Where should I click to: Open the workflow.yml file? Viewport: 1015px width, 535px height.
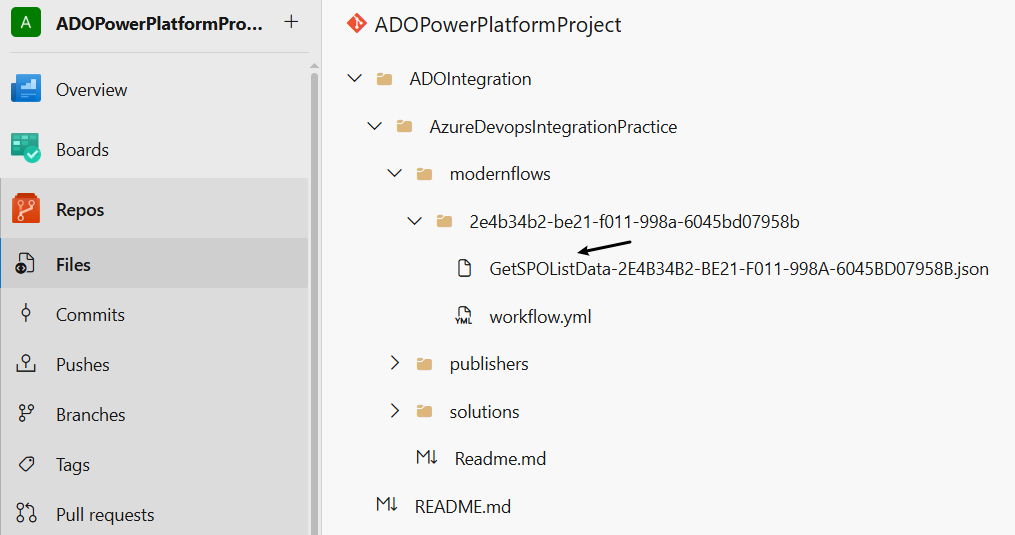(x=541, y=317)
